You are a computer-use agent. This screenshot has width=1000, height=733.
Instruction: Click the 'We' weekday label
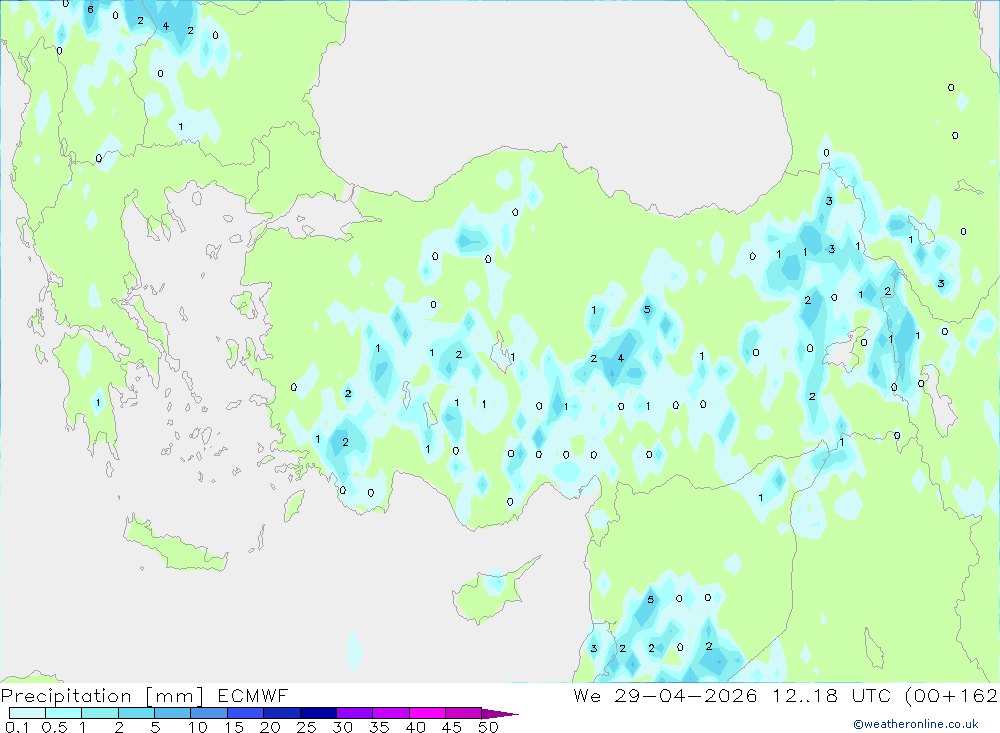point(587,695)
